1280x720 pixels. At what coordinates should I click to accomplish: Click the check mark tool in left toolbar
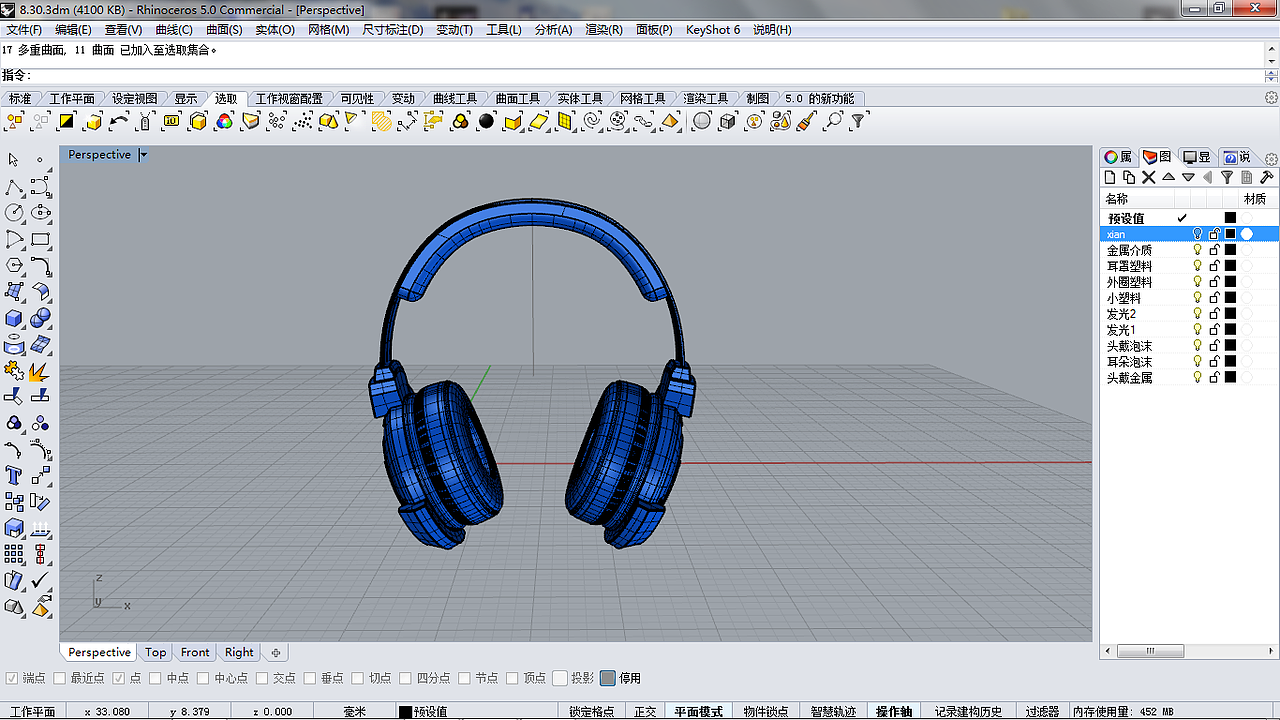click(x=41, y=580)
